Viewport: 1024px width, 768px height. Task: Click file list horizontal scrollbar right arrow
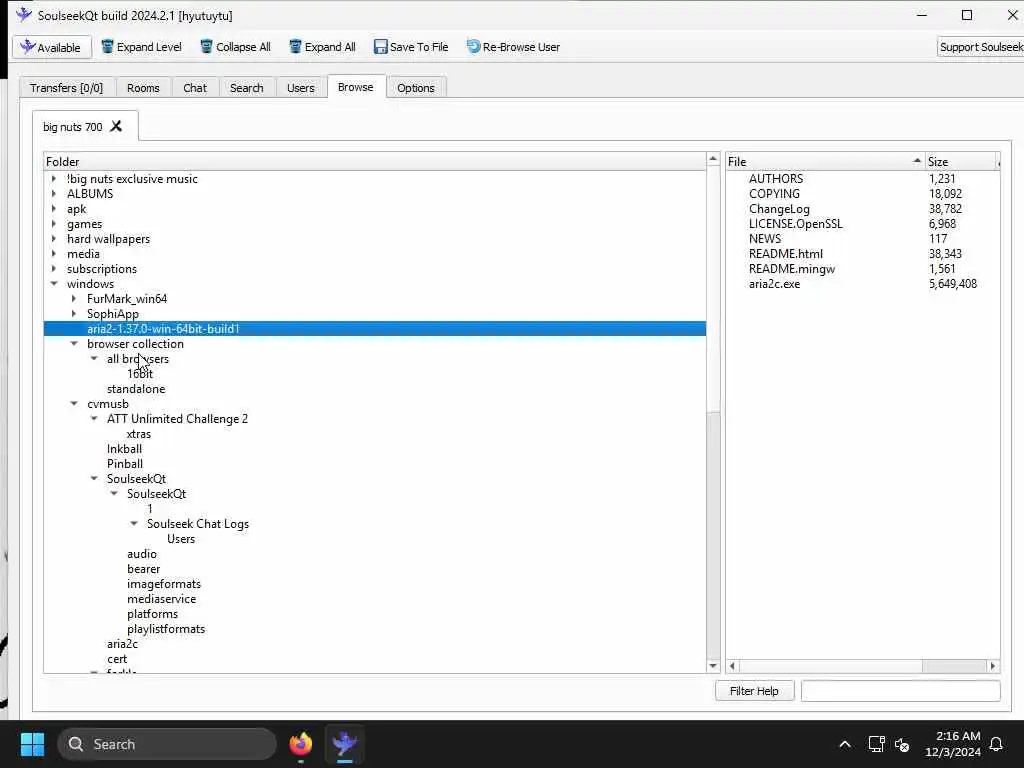tap(993, 666)
